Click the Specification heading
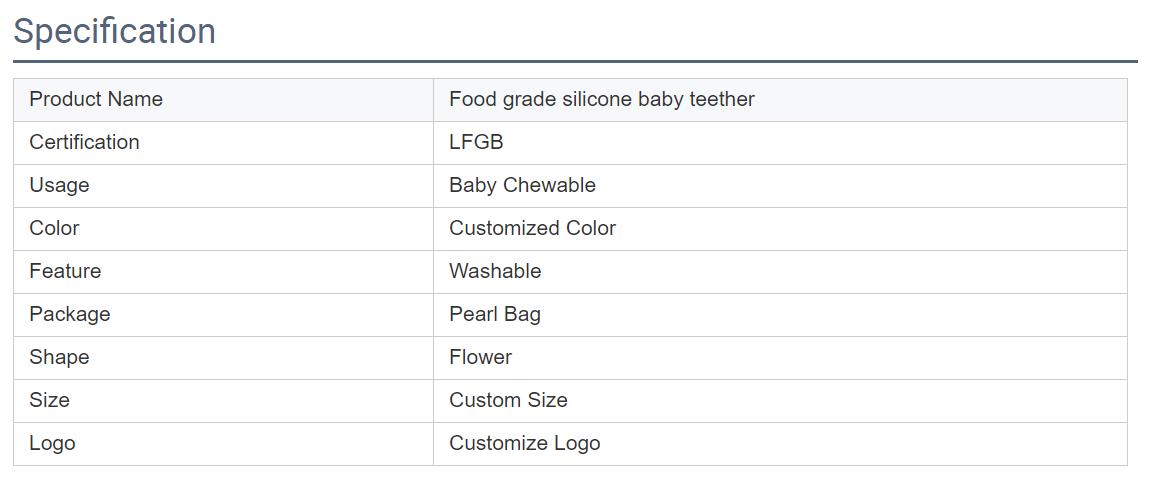This screenshot has width=1163, height=488. (x=115, y=32)
